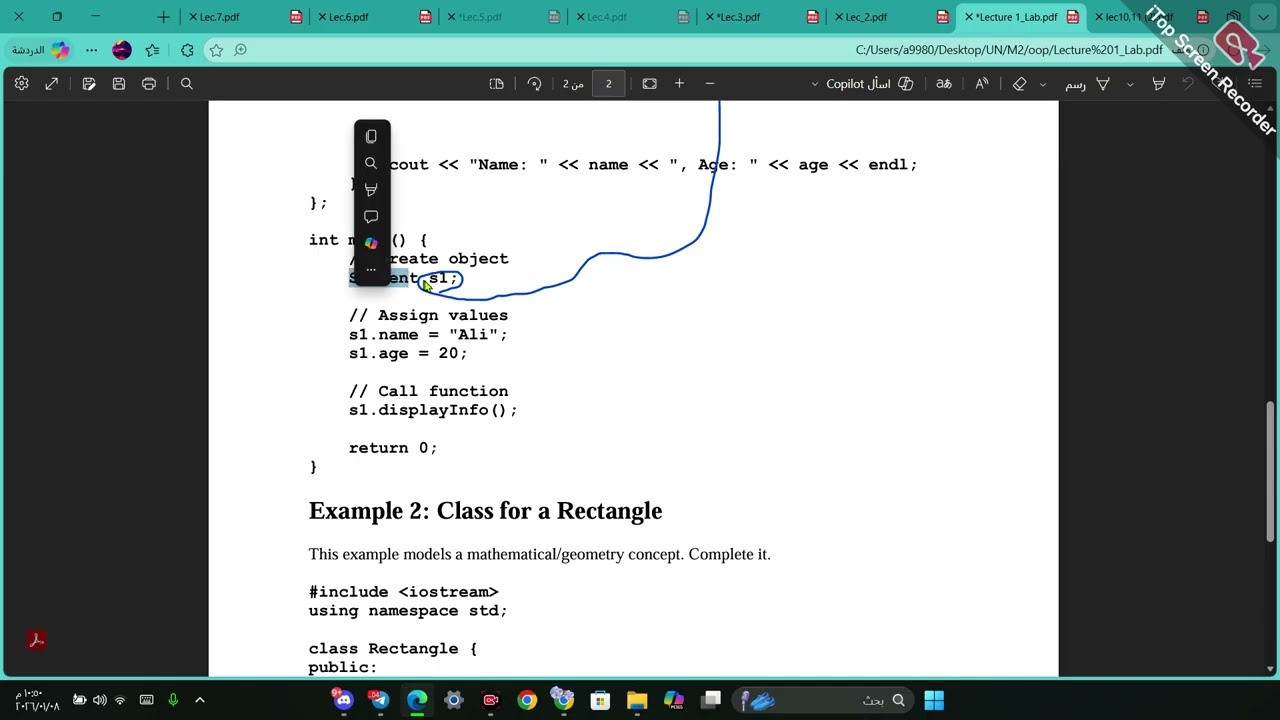Zoom in with plus button

[x=679, y=84]
